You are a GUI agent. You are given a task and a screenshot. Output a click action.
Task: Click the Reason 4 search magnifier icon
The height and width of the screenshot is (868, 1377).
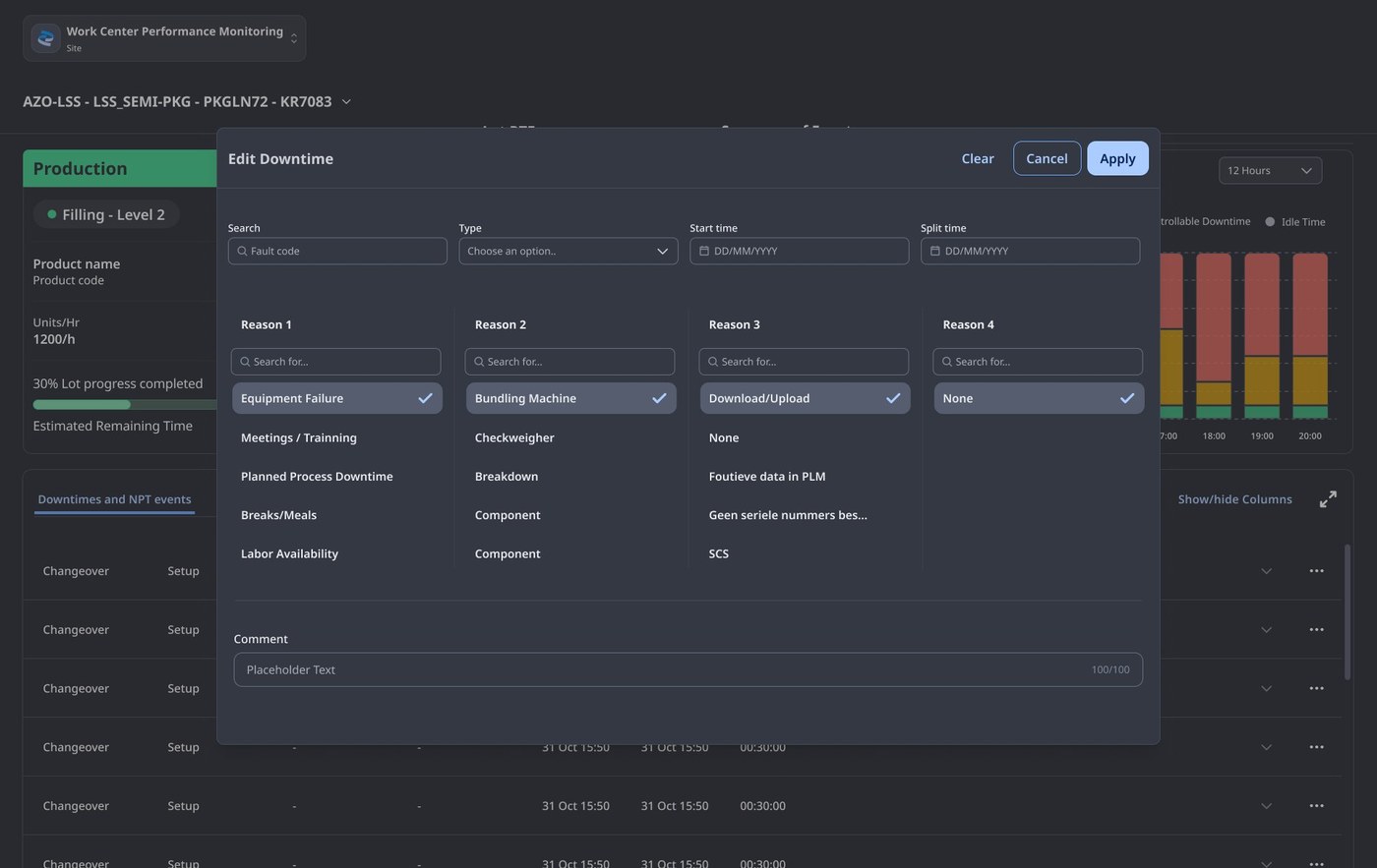(x=947, y=362)
